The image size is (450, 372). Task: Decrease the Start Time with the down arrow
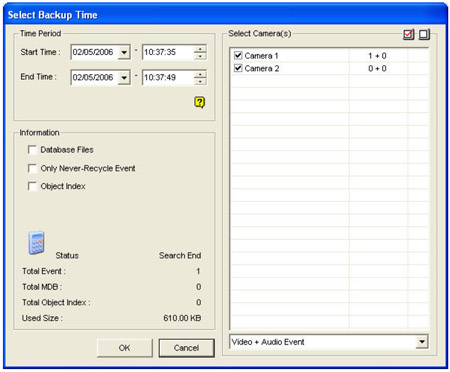pos(200,56)
